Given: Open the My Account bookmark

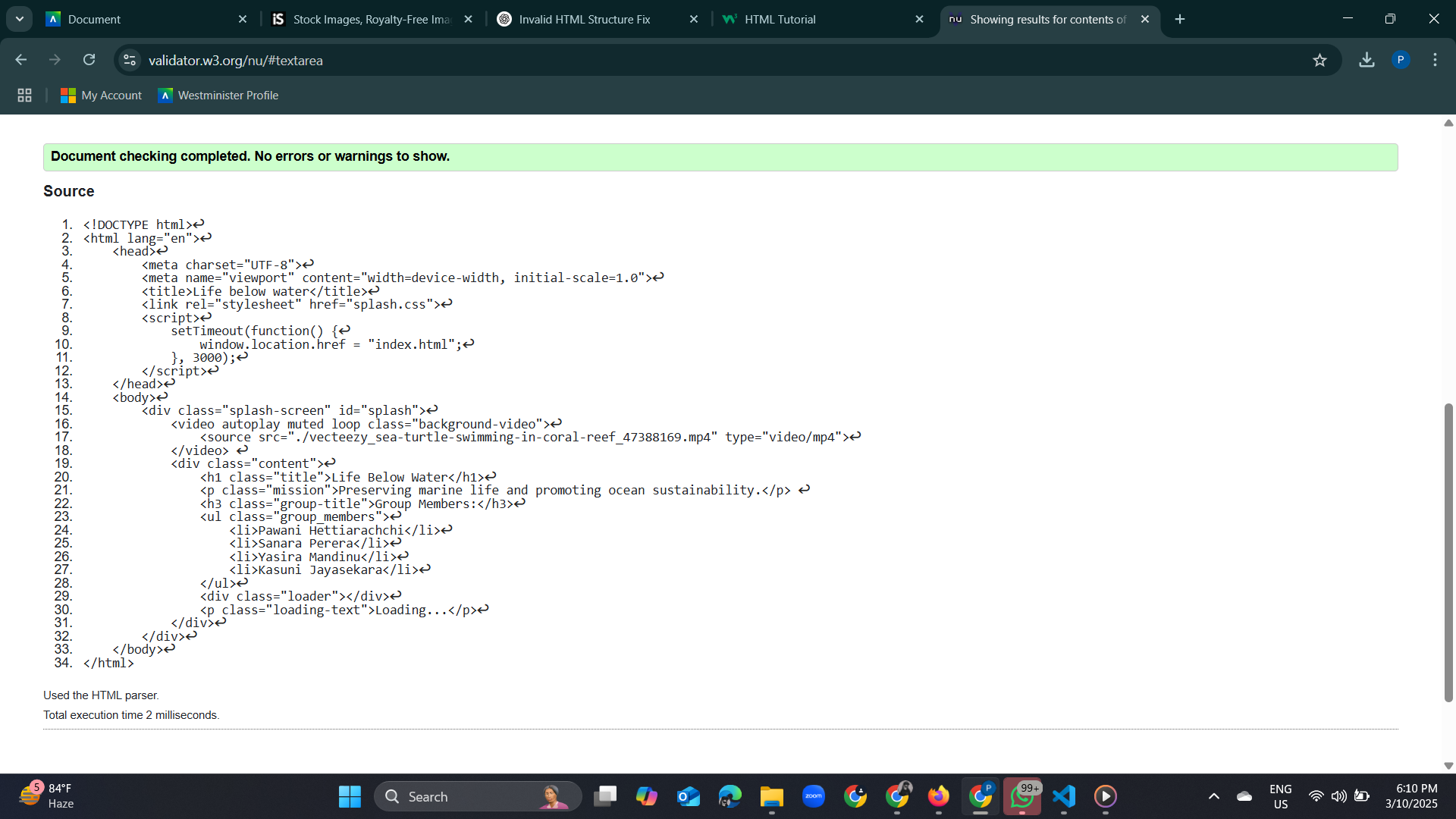Looking at the screenshot, I should (x=102, y=95).
